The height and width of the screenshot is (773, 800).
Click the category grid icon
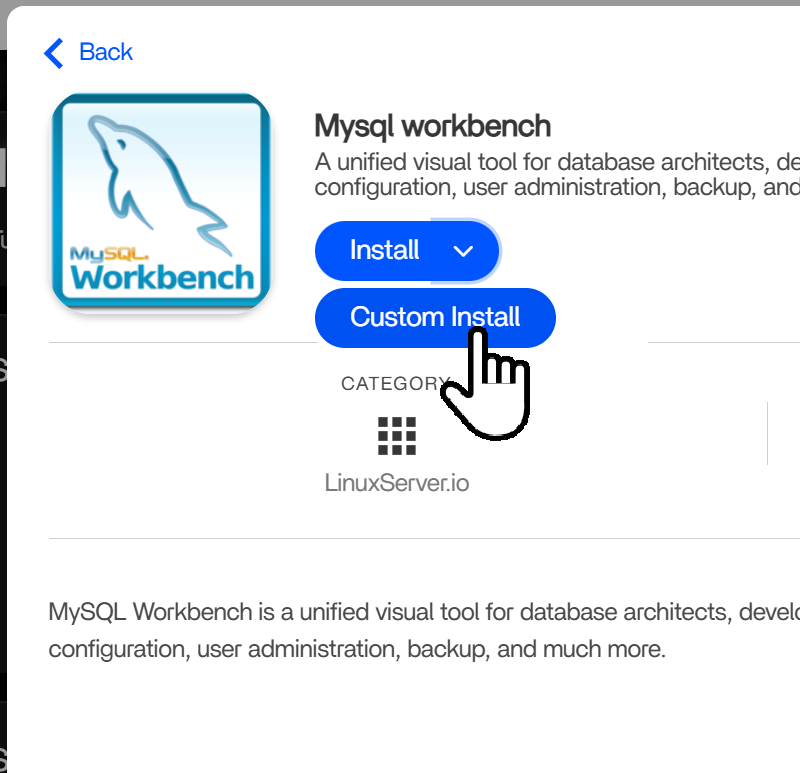click(x=396, y=436)
